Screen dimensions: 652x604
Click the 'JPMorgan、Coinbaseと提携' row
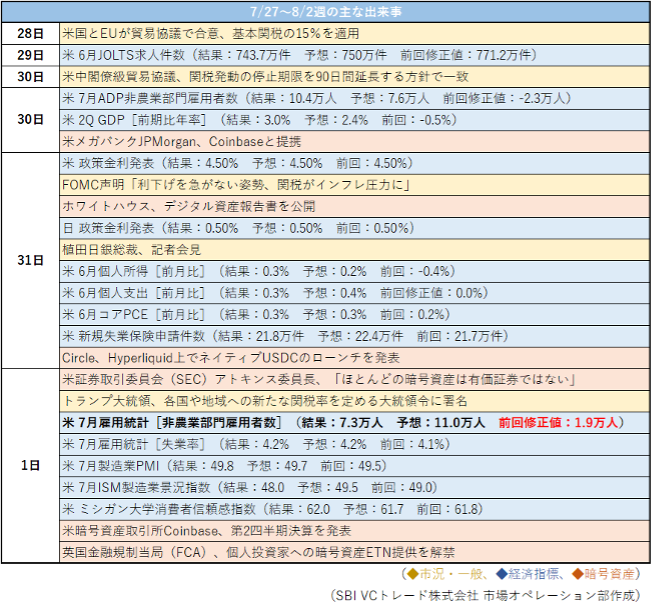(x=355, y=141)
